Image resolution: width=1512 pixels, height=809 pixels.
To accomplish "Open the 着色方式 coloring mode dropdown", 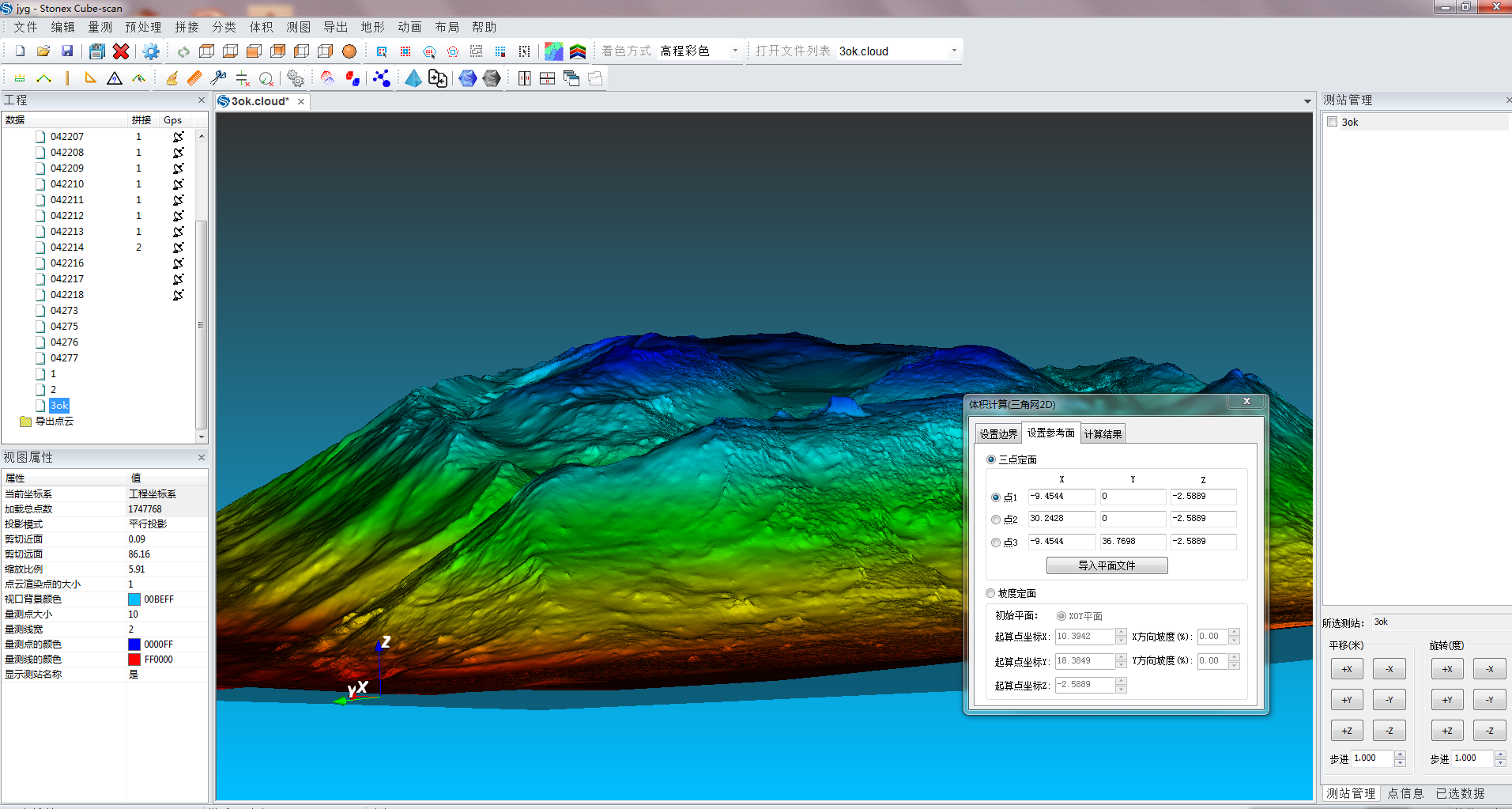I will click(x=734, y=51).
